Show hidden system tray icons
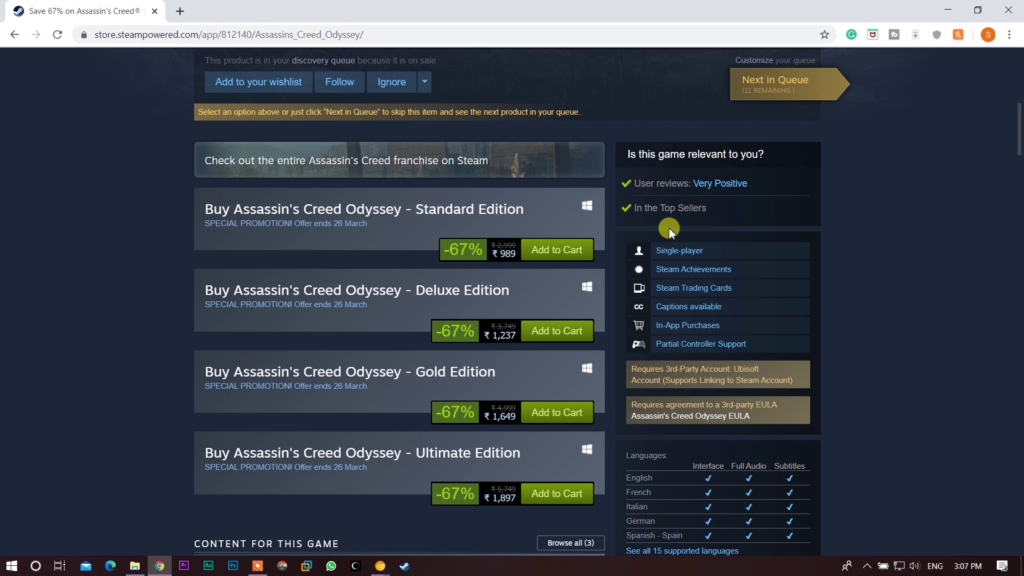1024x576 pixels. click(867, 566)
